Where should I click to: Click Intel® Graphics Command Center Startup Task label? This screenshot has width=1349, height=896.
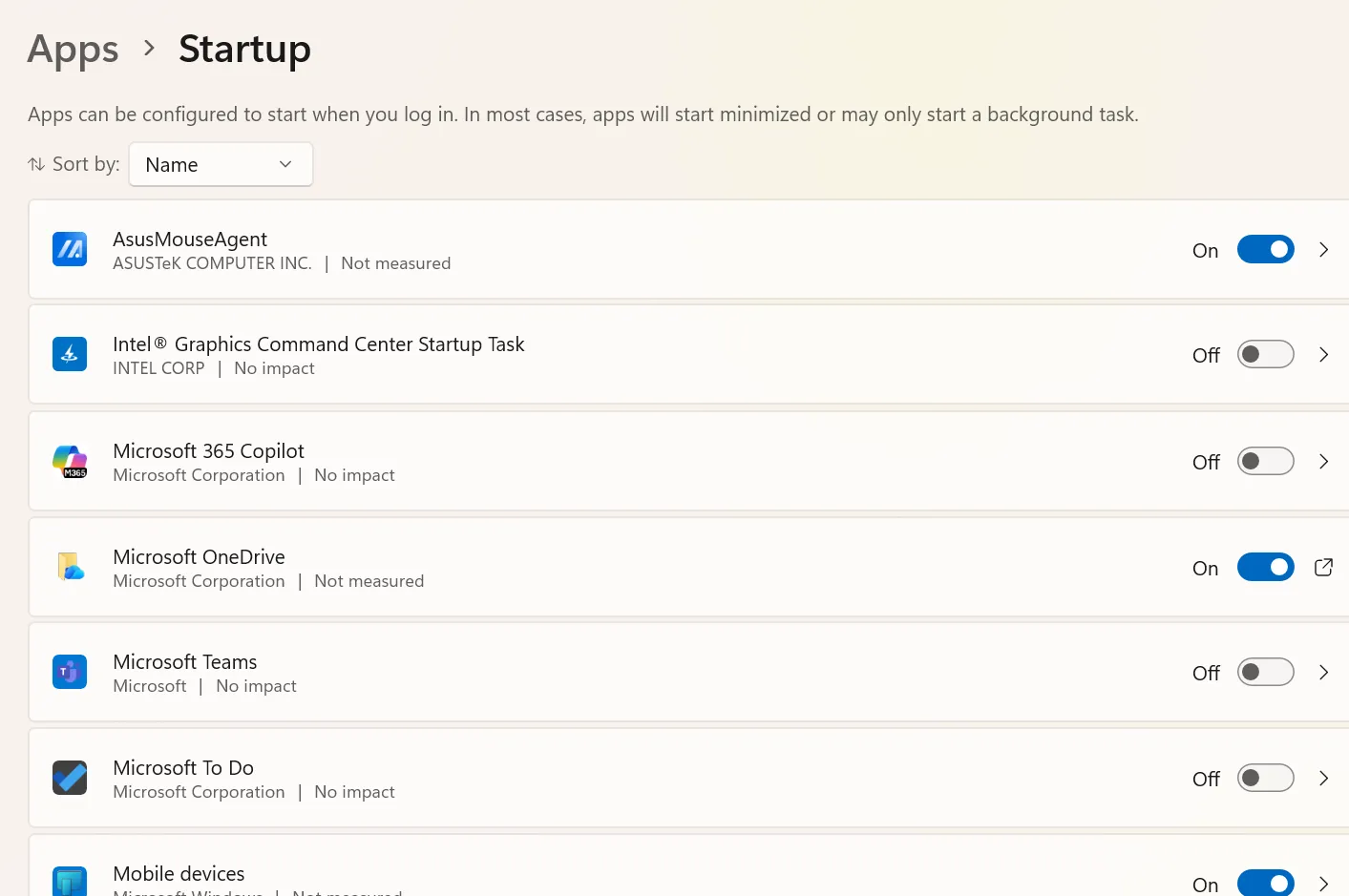pos(319,344)
